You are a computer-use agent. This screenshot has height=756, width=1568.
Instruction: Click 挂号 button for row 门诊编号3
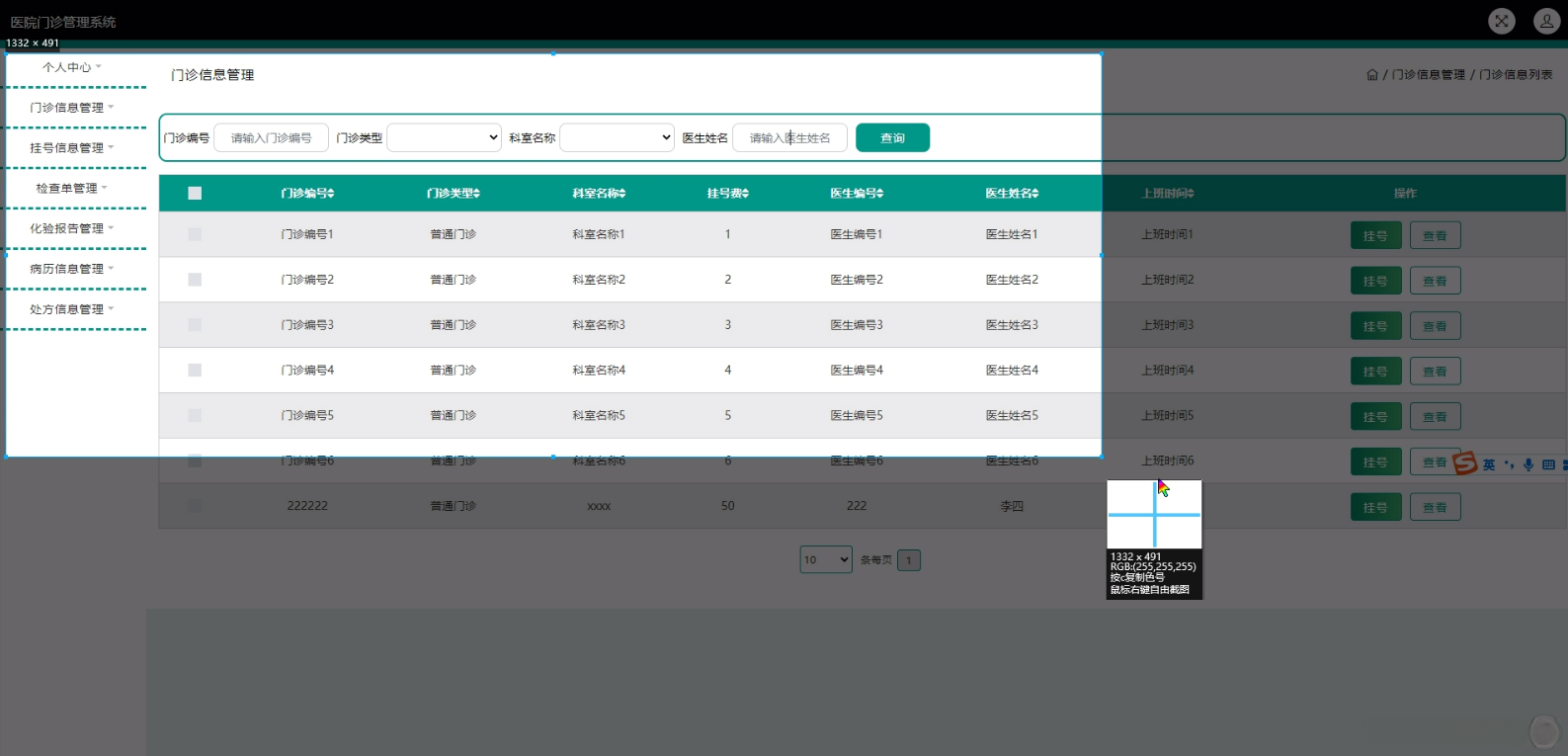coord(1376,327)
